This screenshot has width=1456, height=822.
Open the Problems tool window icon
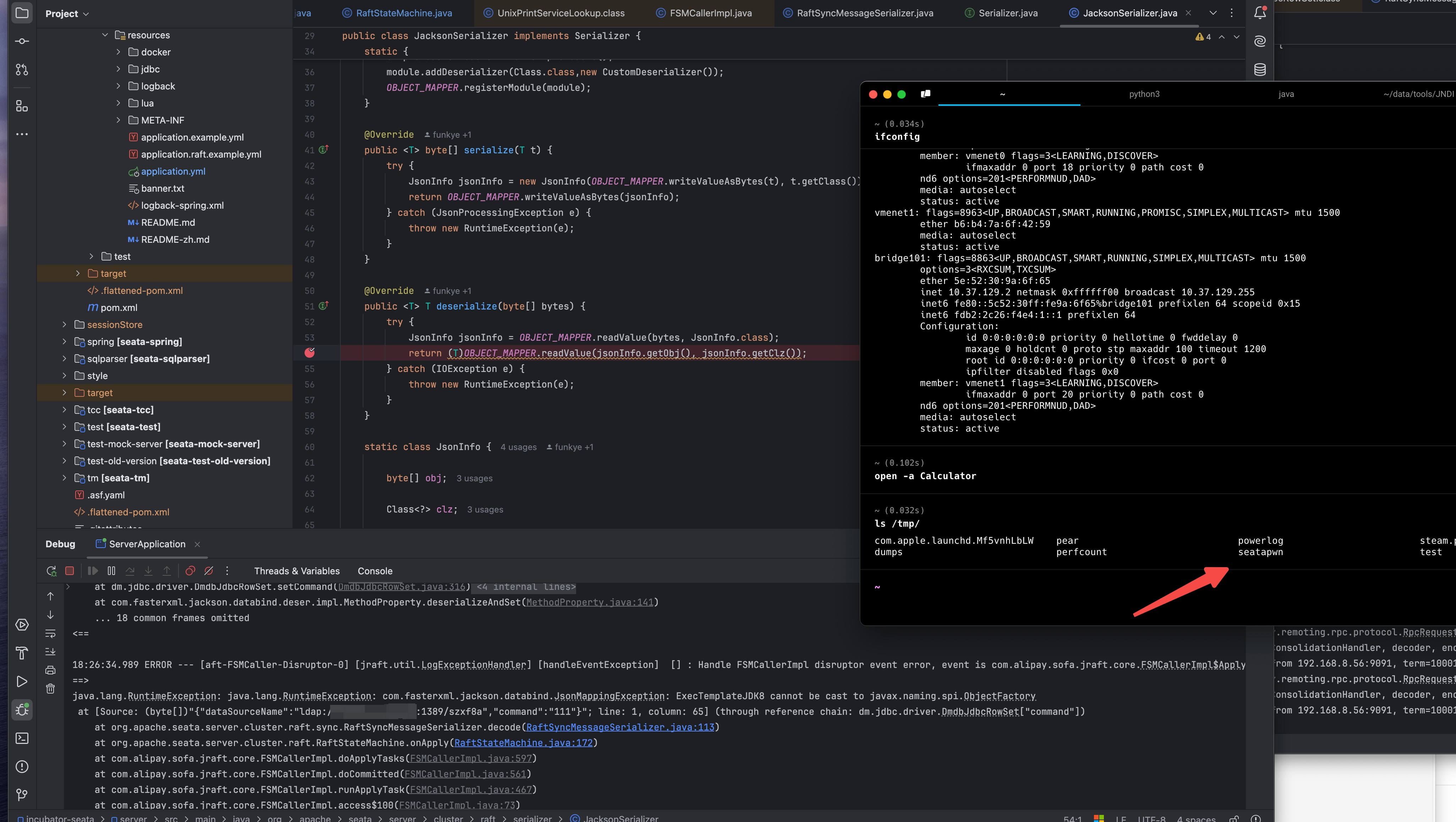[x=22, y=767]
